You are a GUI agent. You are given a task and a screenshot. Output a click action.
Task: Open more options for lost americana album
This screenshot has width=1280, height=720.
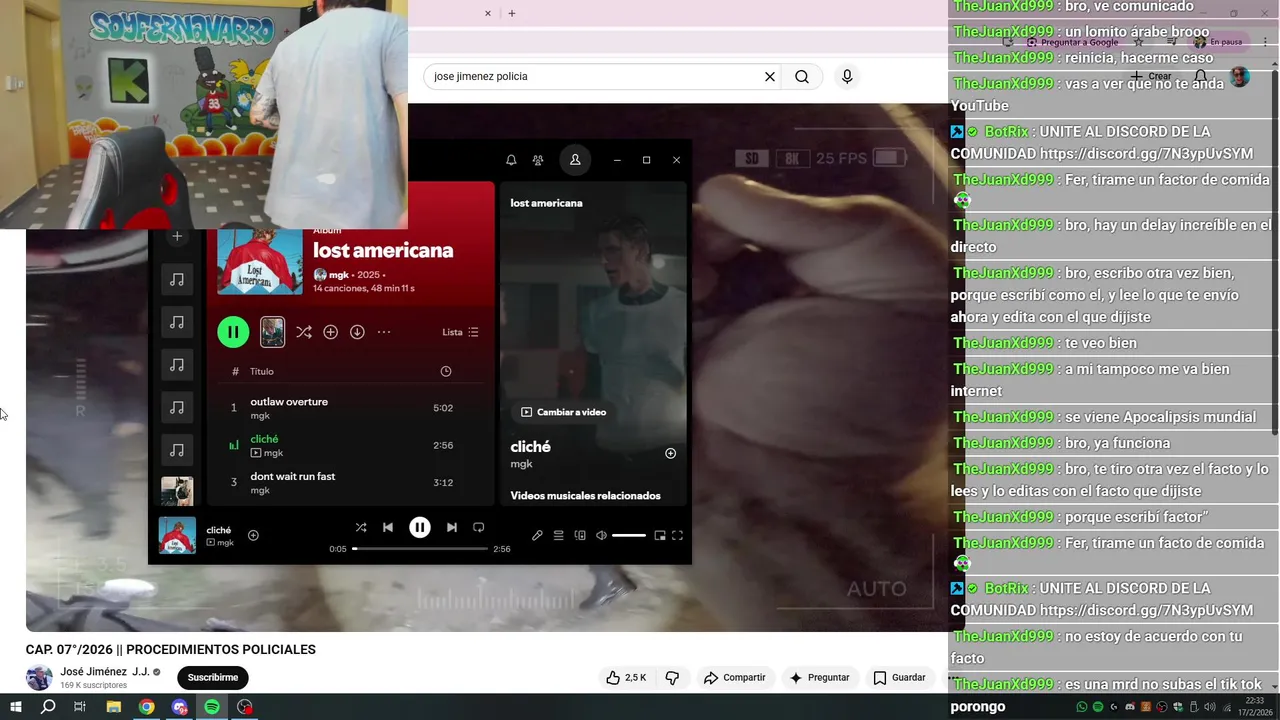(384, 332)
